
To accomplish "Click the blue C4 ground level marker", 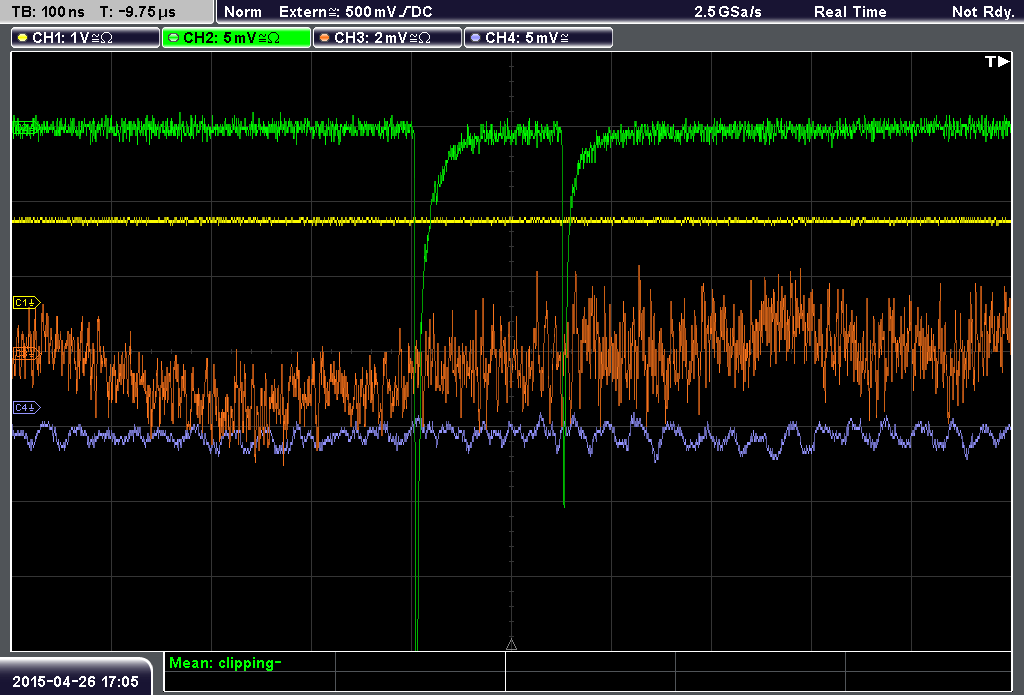I will (27, 408).
